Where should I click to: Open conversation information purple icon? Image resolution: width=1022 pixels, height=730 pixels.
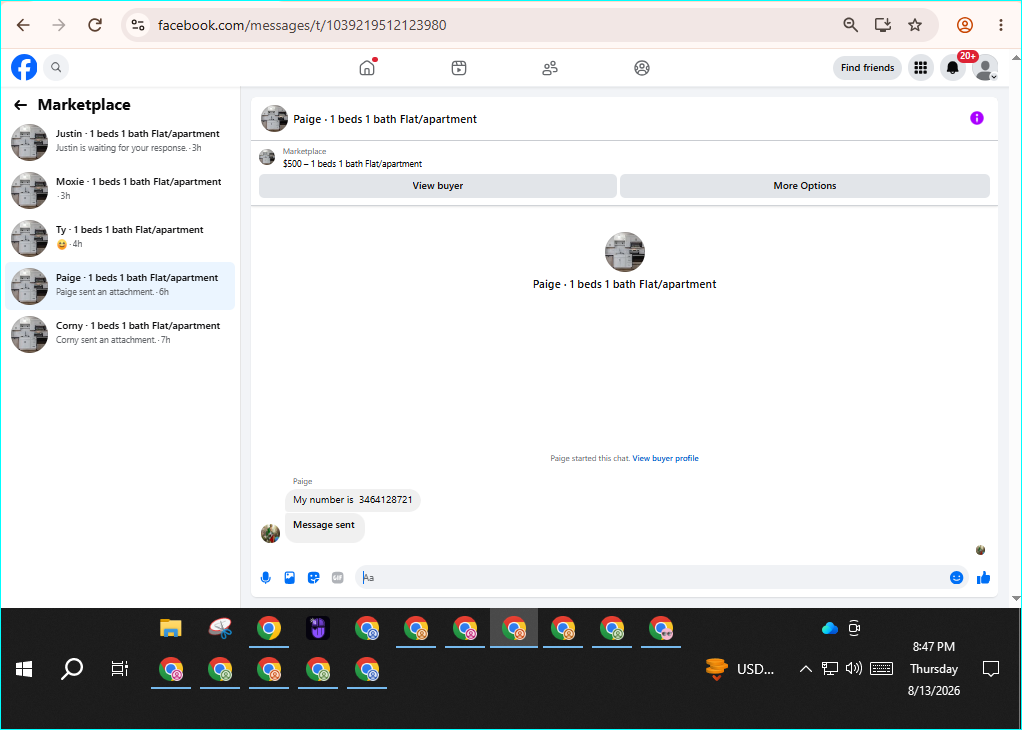pos(976,118)
